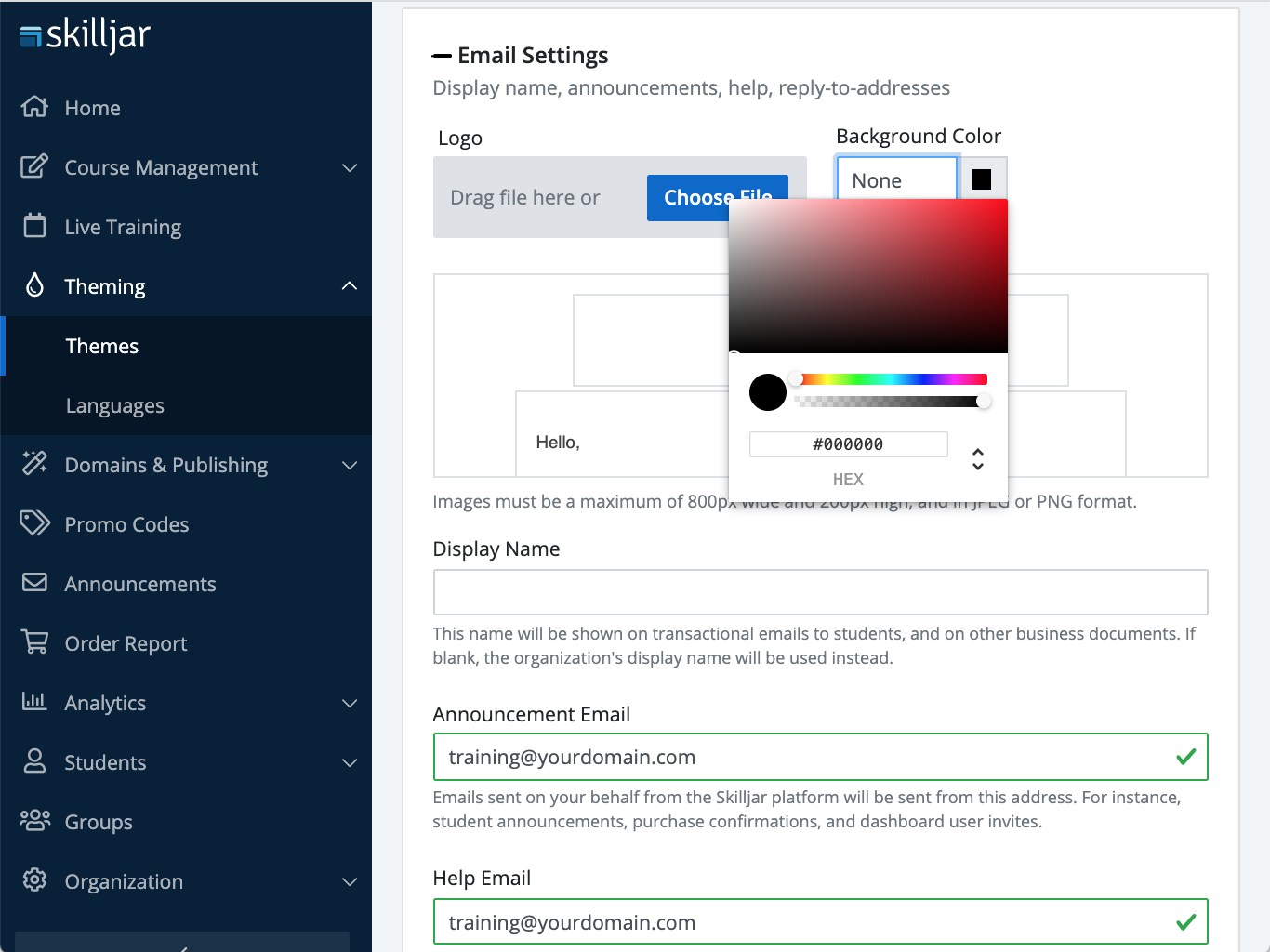Click the black background color swatch
Viewport: 1270px width, 952px height.
(982, 179)
